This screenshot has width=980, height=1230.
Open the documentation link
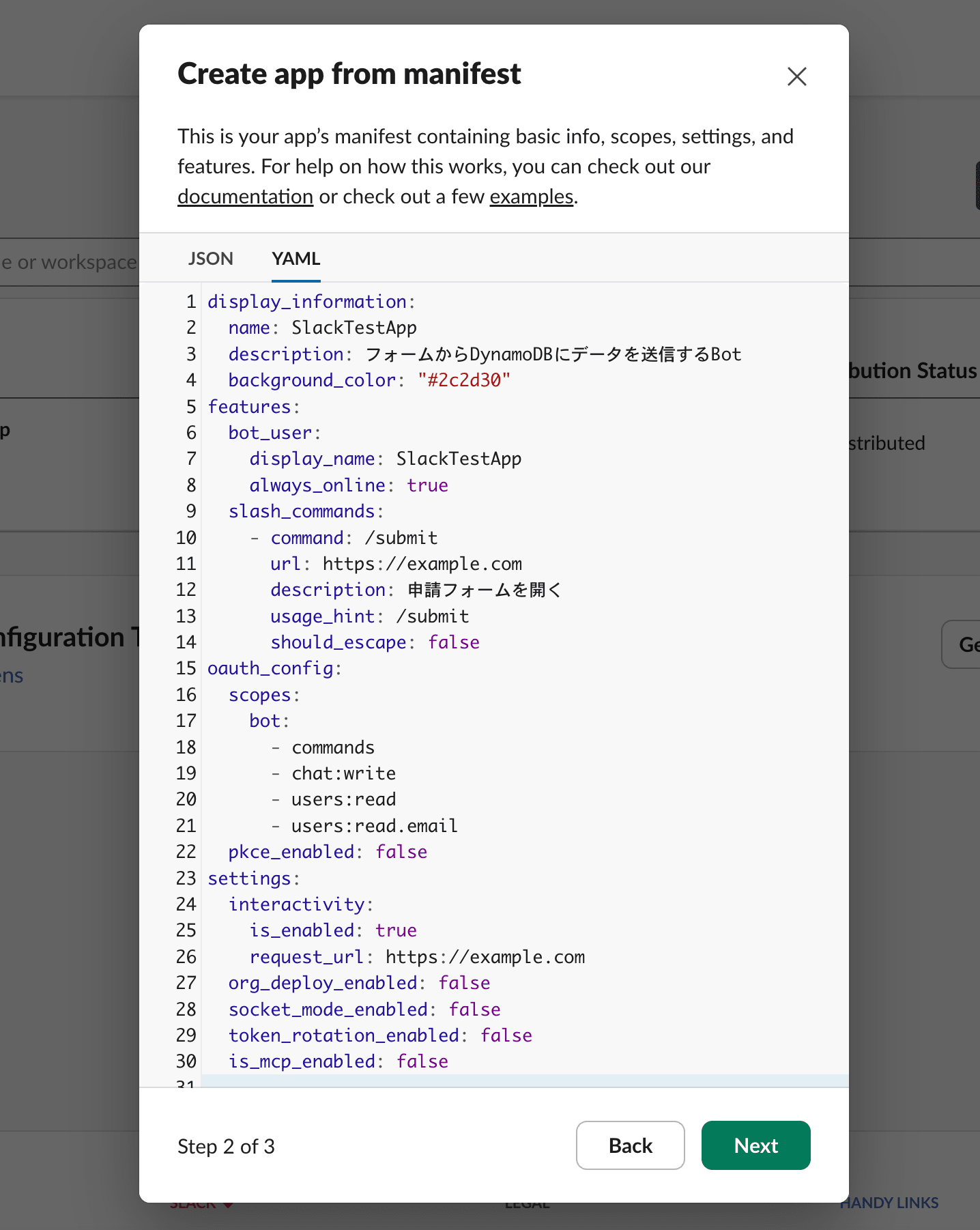coord(245,197)
